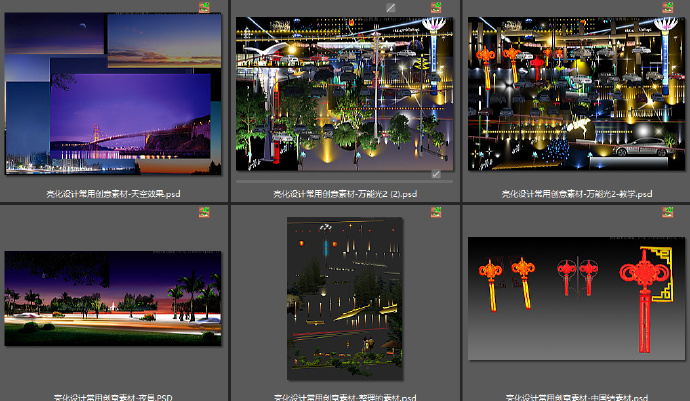Click the filename 亮化设计常用创意素材-万能光2-教学.psd
The height and width of the screenshot is (401, 690).
577,194
